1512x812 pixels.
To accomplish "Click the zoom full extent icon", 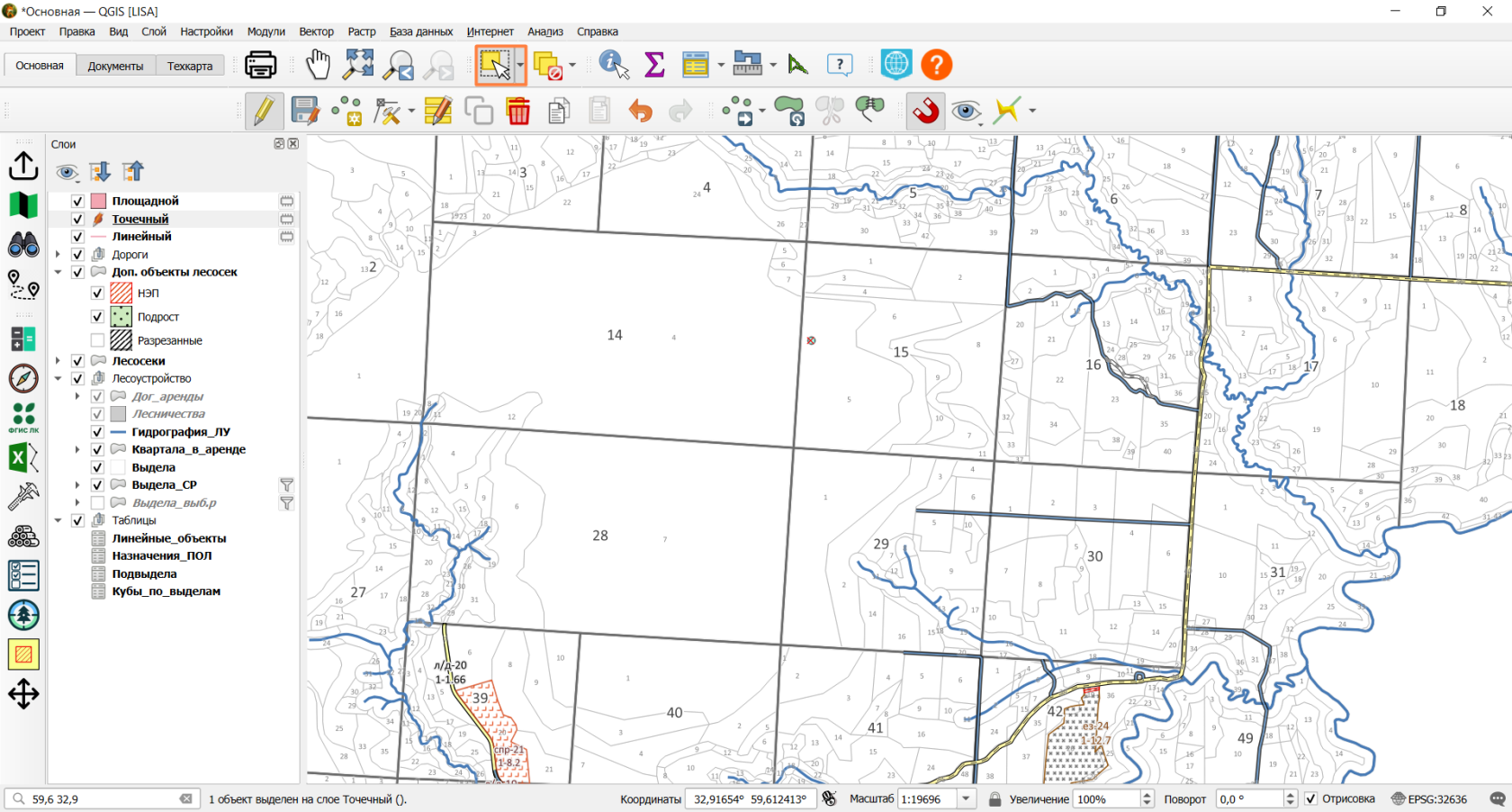I will [358, 65].
